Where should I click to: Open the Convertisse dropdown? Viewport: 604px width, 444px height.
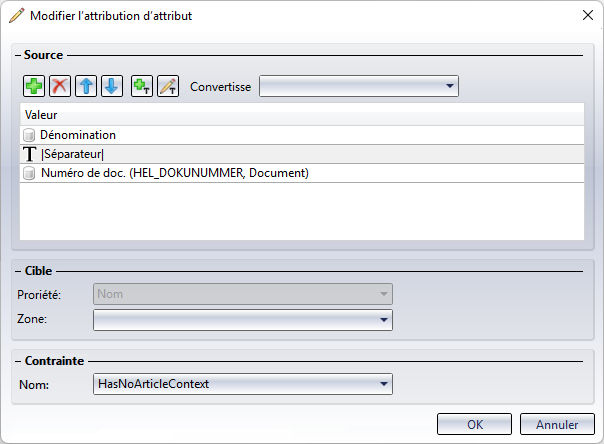tap(359, 86)
